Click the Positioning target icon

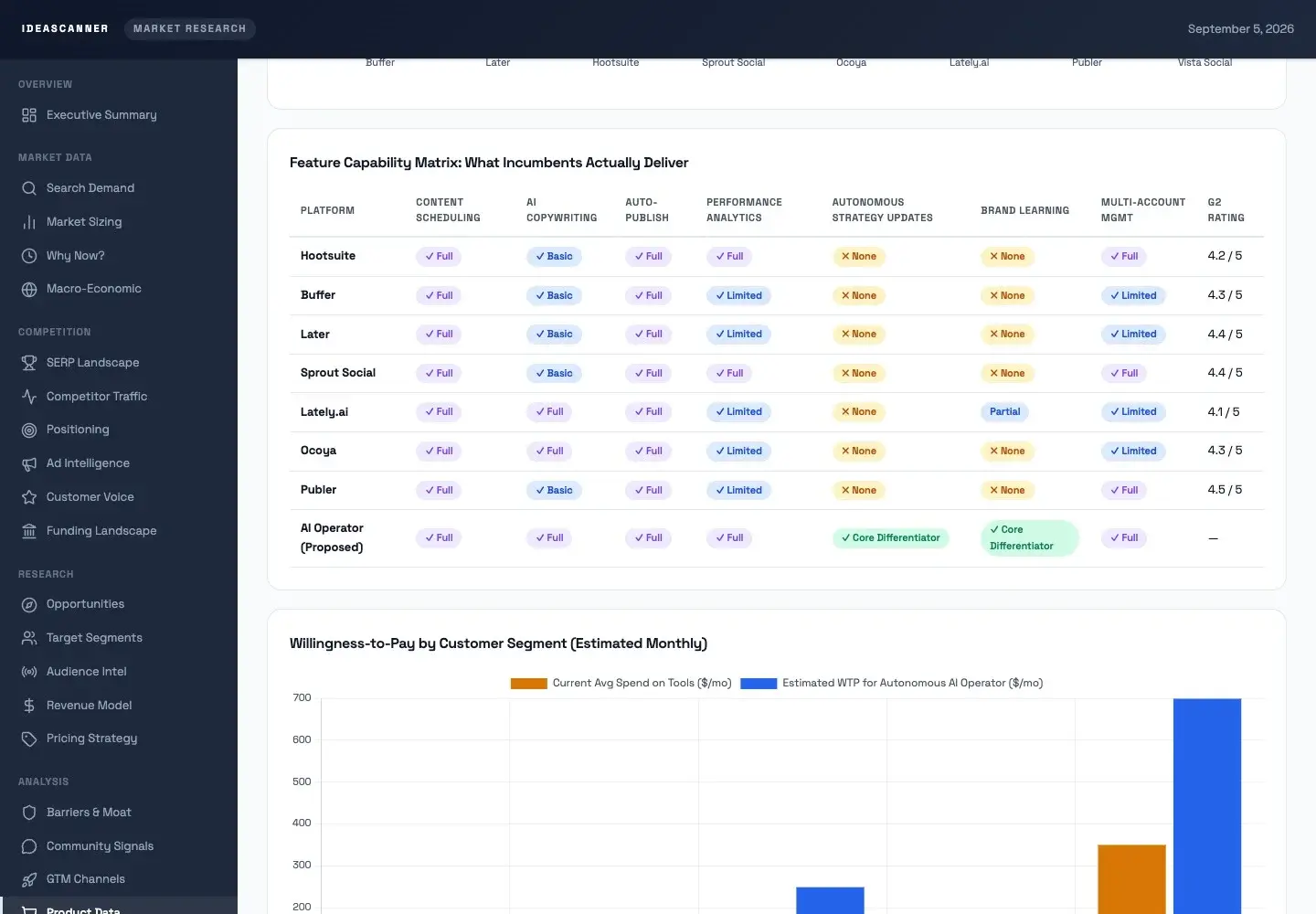pyautogui.click(x=29, y=430)
